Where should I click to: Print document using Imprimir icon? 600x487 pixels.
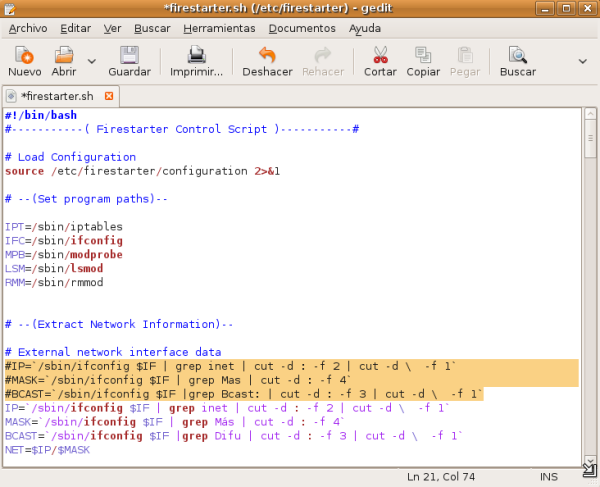[x=197, y=57]
